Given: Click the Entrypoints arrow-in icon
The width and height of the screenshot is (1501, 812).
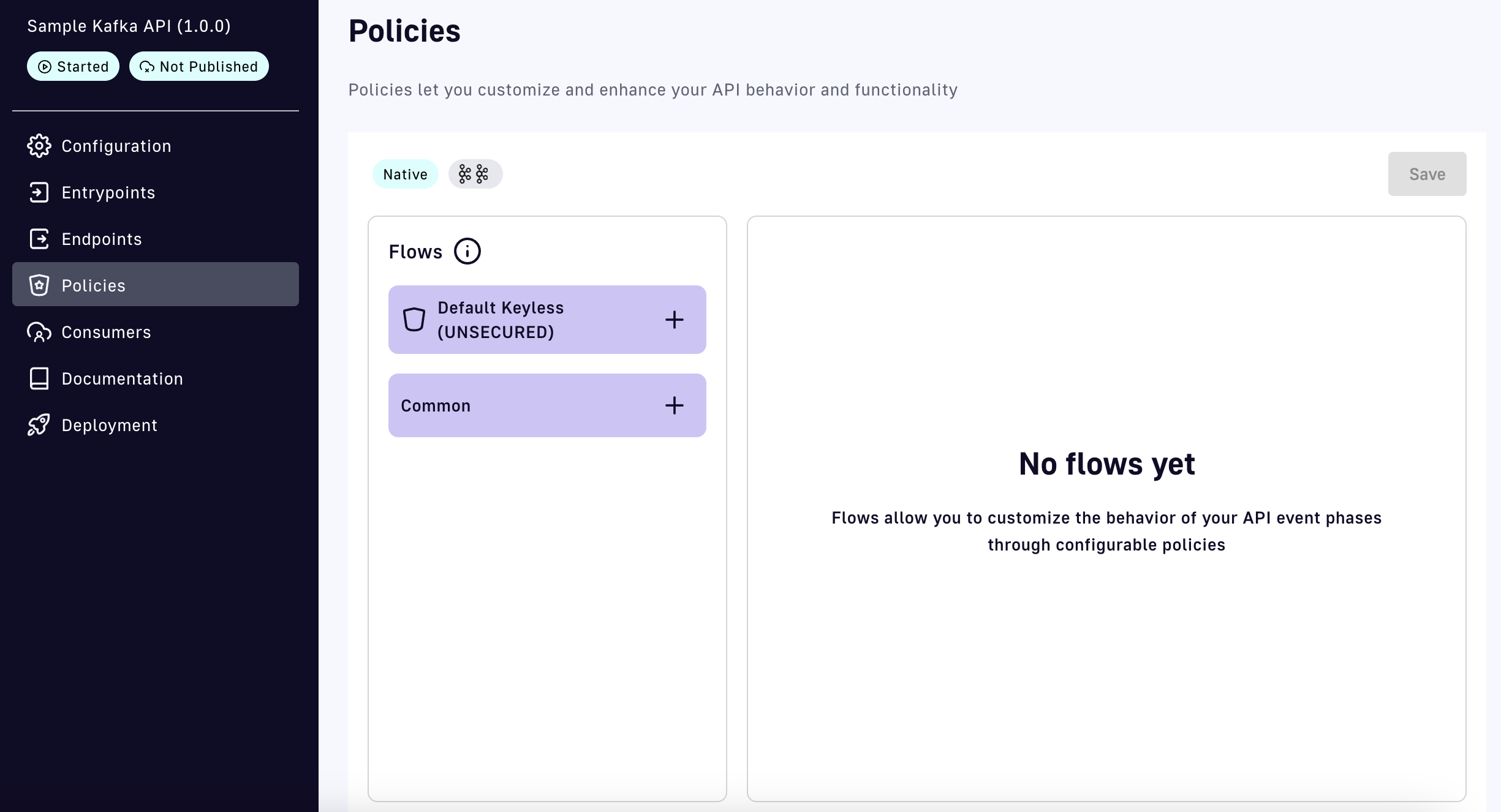Looking at the screenshot, I should click(39, 192).
